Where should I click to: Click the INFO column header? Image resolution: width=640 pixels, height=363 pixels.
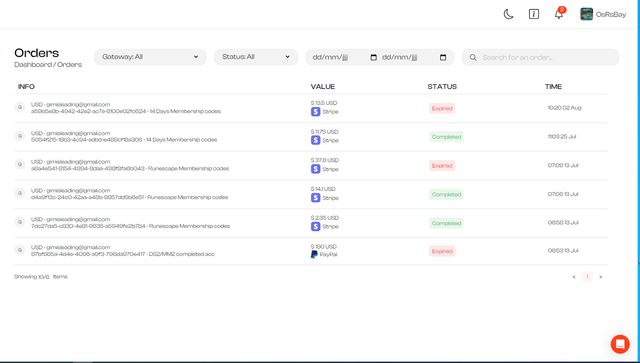pyautogui.click(x=26, y=87)
